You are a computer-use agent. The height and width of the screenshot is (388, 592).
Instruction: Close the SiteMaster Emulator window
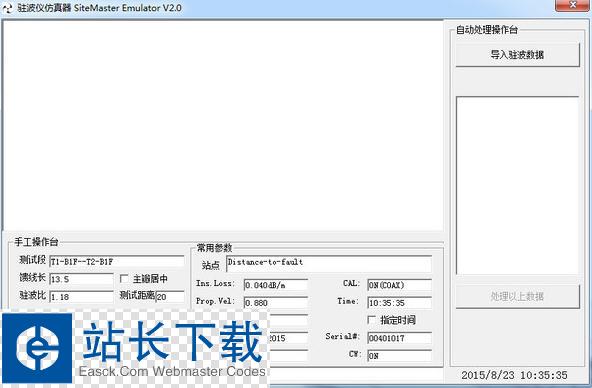pos(573,5)
